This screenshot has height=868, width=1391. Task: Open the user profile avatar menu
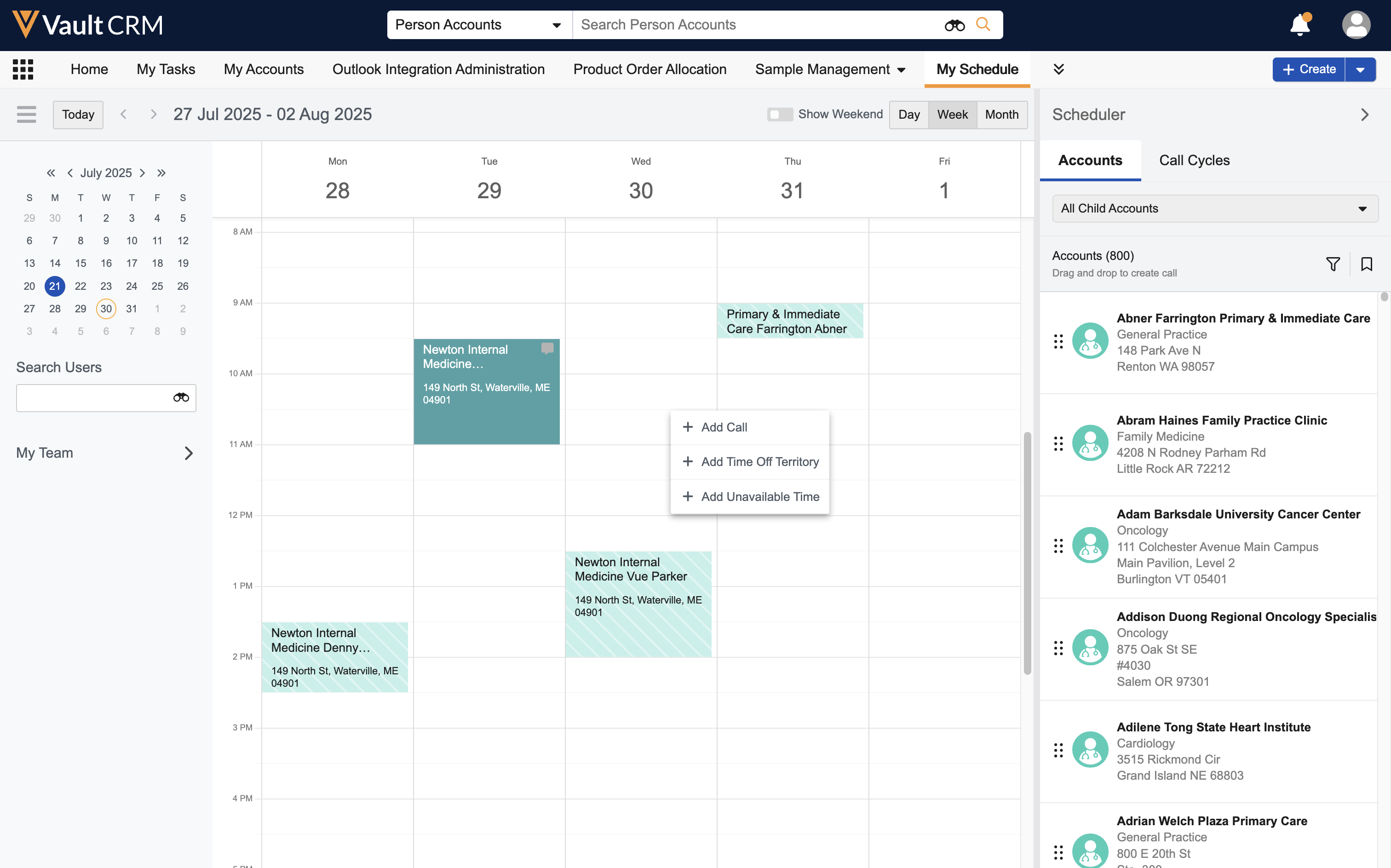[1356, 25]
